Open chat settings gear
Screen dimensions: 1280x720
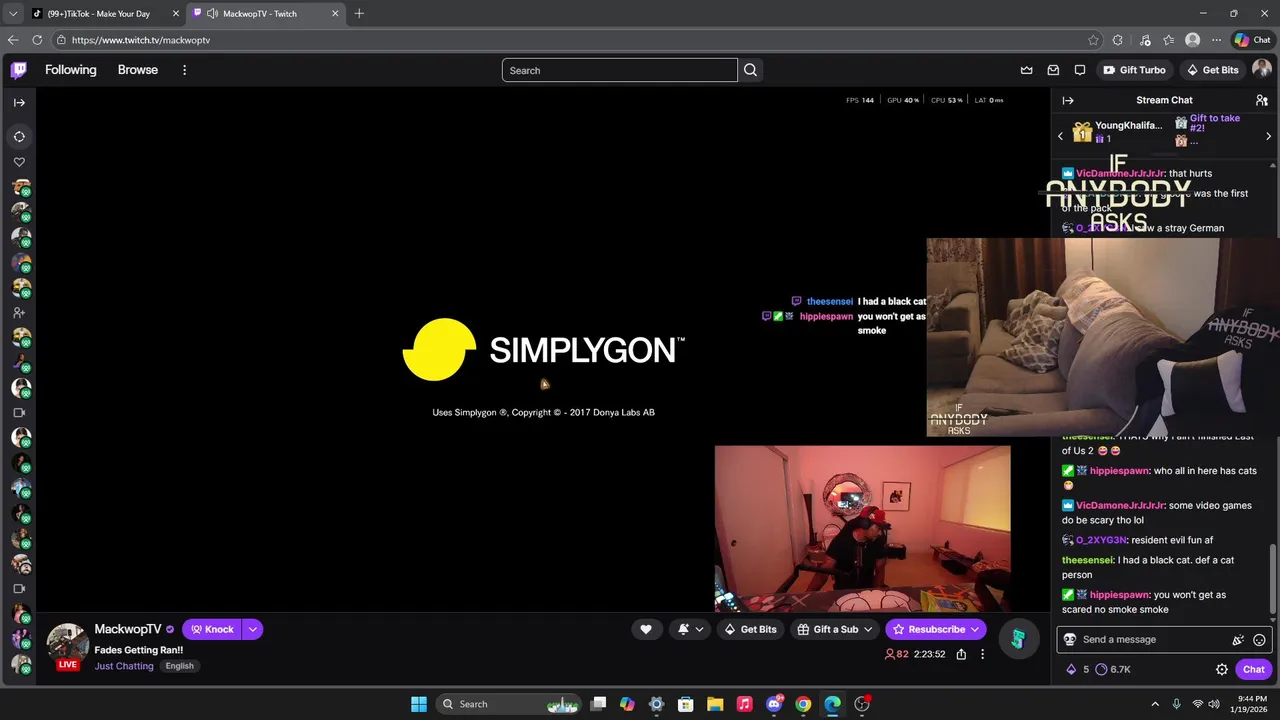pos(1222,670)
